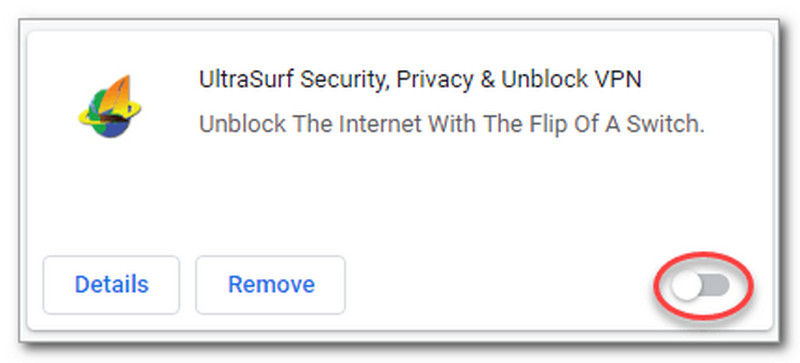Screen dimensions: 800x363
Task: Click the UltraSurf sailboat globe icon
Action: click(x=110, y=107)
